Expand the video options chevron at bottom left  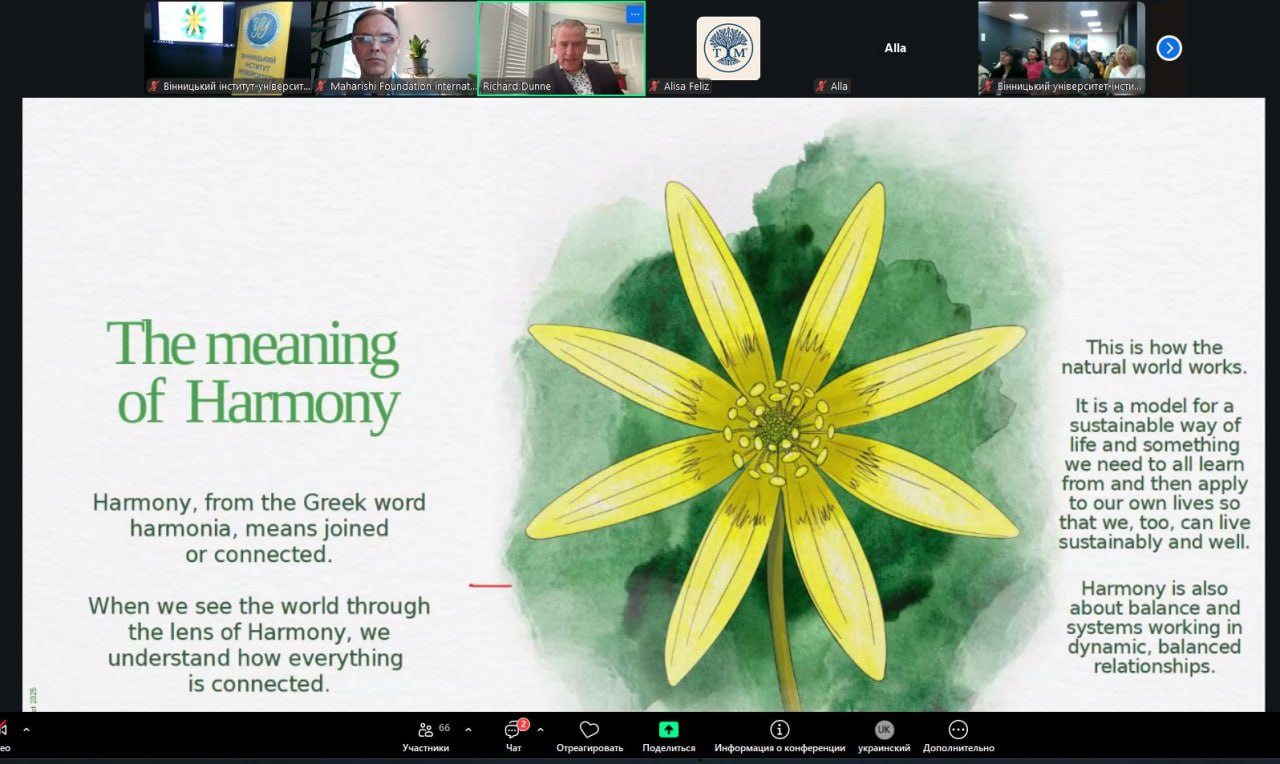point(26,730)
